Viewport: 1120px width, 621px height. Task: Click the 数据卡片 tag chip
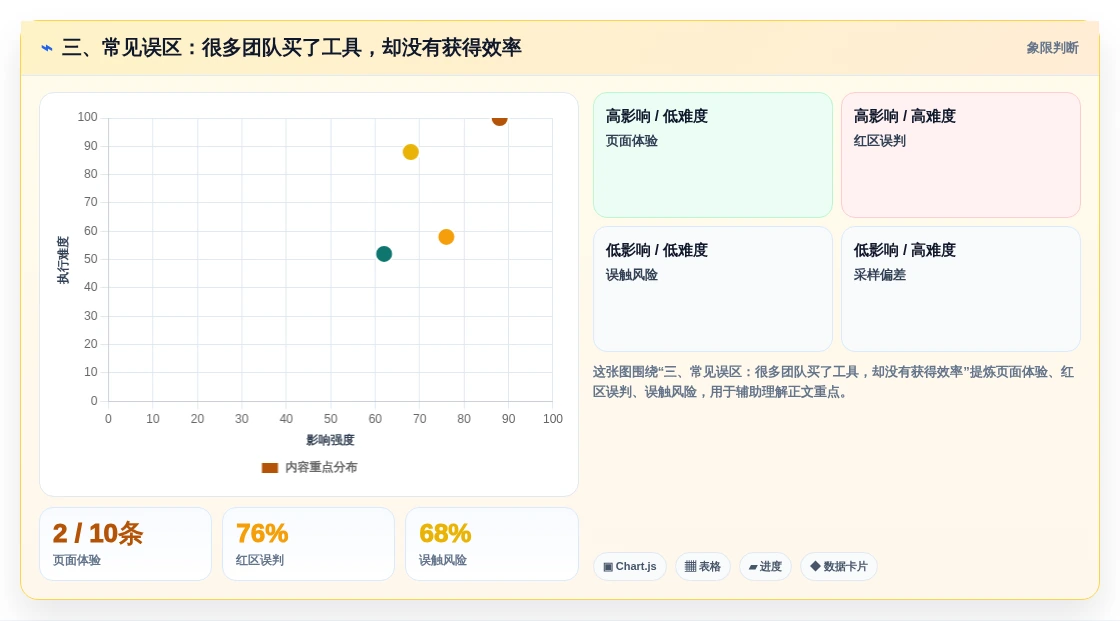click(x=839, y=567)
